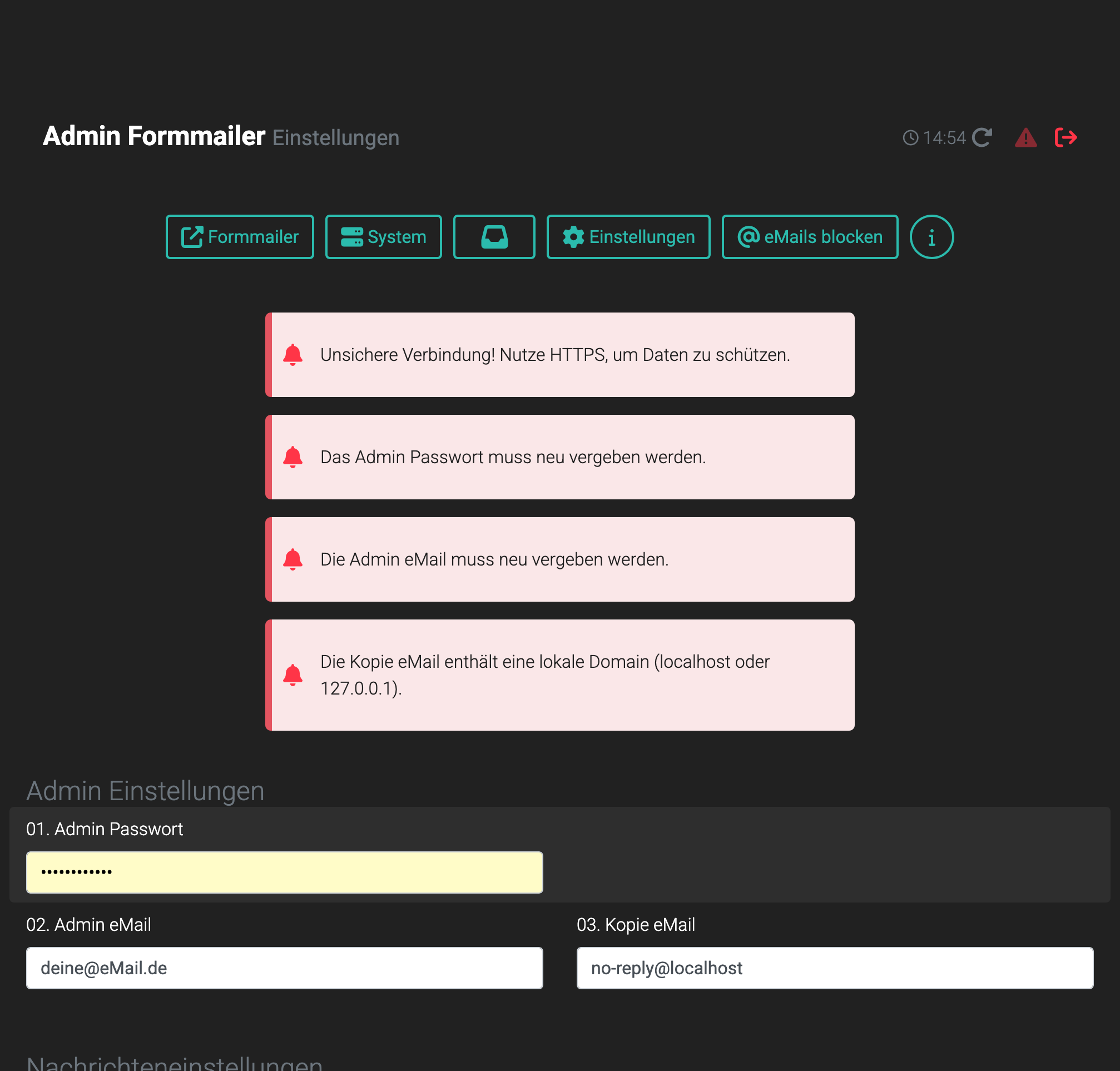Click the round info button
Viewport: 1120px width, 1071px height.
click(x=931, y=237)
